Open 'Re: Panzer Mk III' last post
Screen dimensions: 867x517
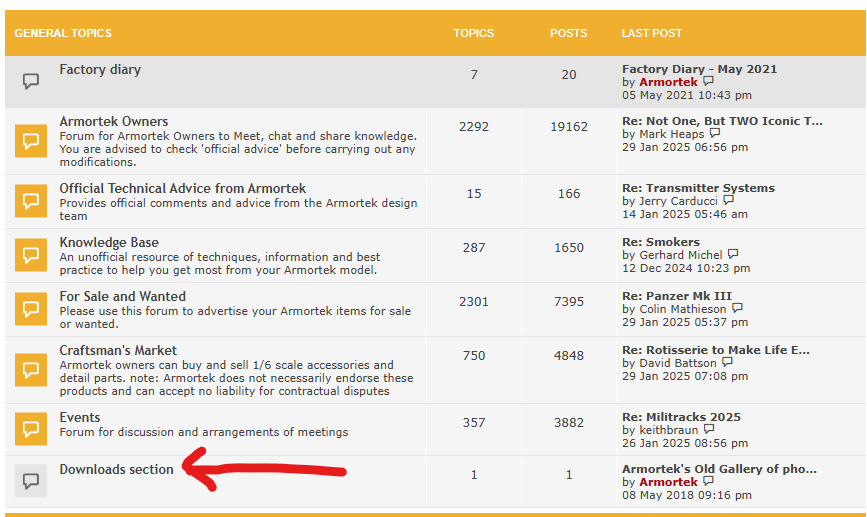pos(677,296)
